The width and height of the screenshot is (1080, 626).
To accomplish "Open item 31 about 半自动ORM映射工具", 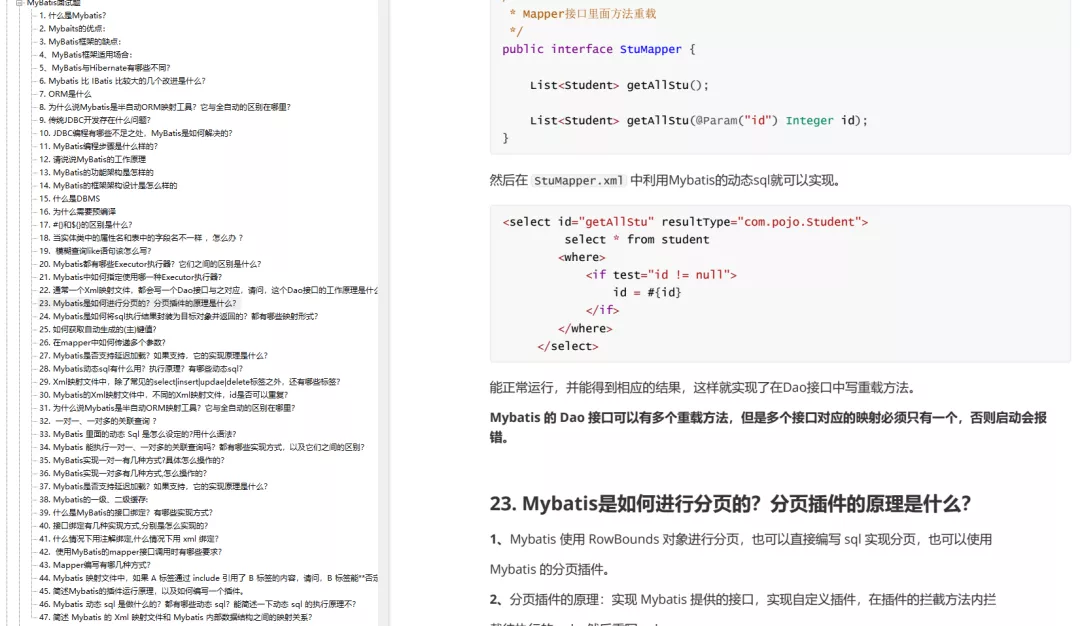I will [x=167, y=408].
